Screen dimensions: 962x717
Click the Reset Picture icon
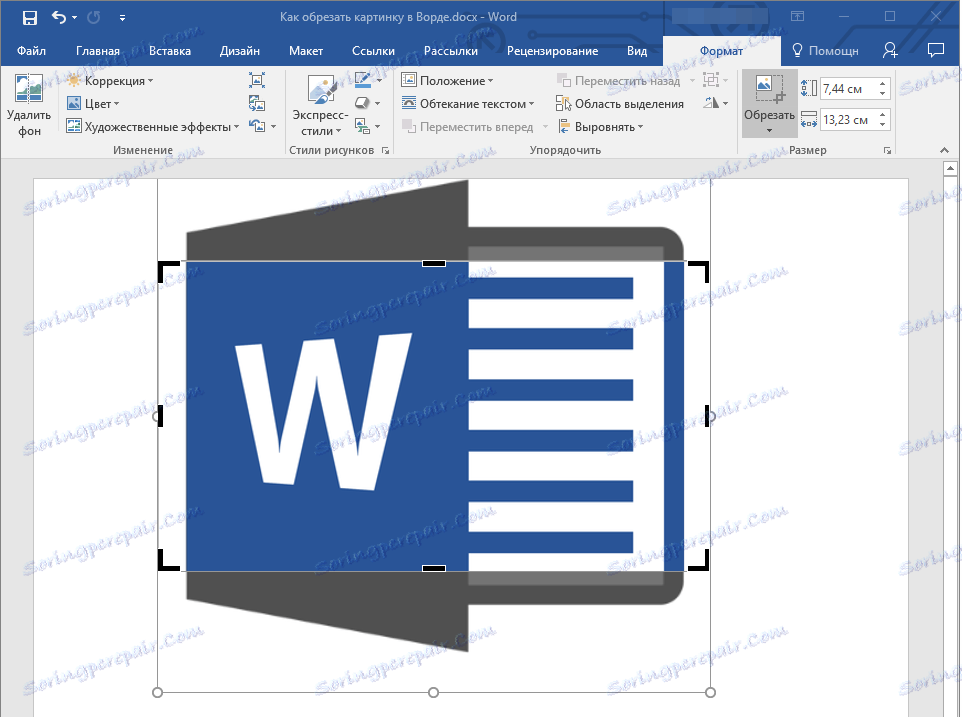point(256,126)
